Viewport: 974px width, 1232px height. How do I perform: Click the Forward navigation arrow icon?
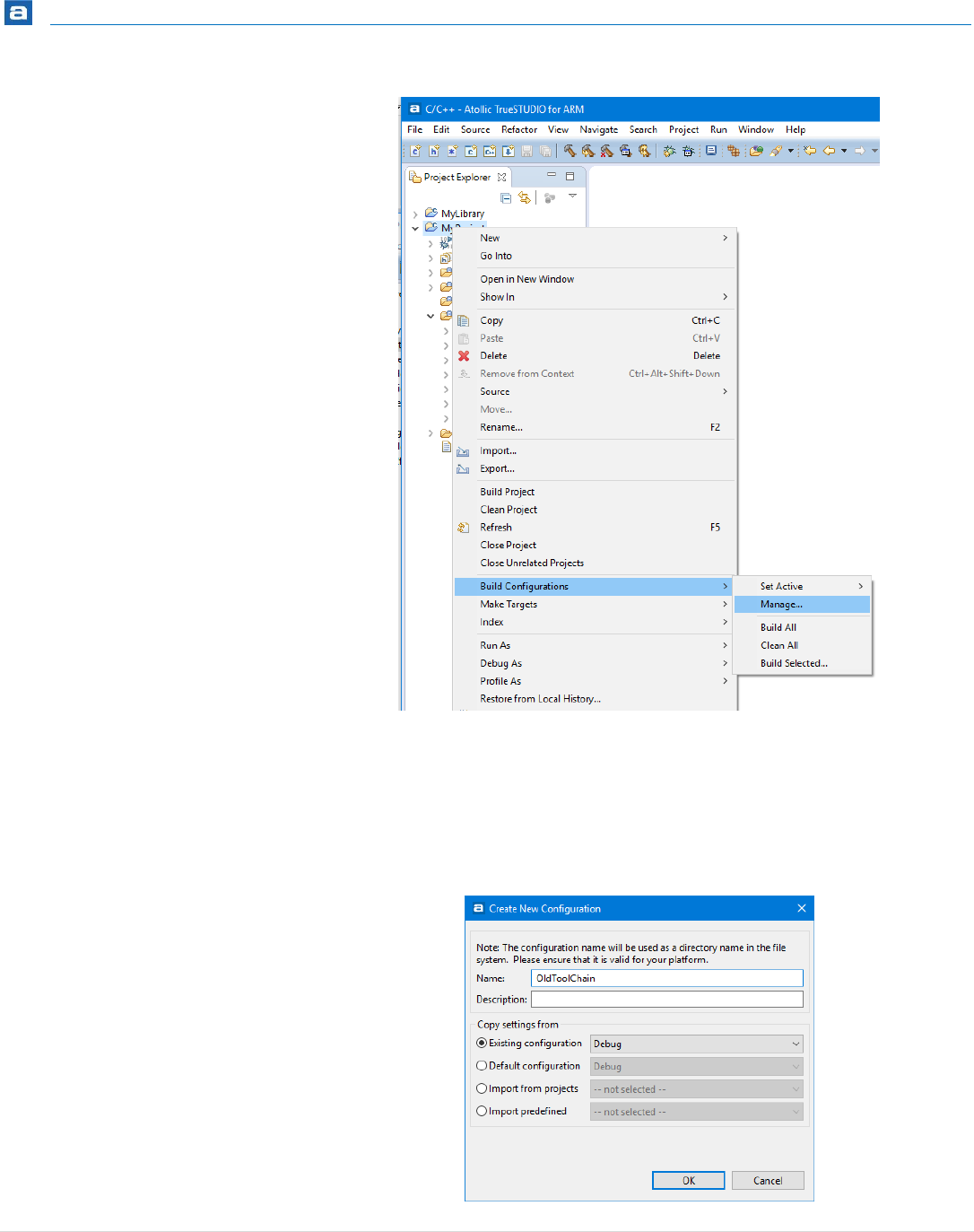(x=859, y=151)
